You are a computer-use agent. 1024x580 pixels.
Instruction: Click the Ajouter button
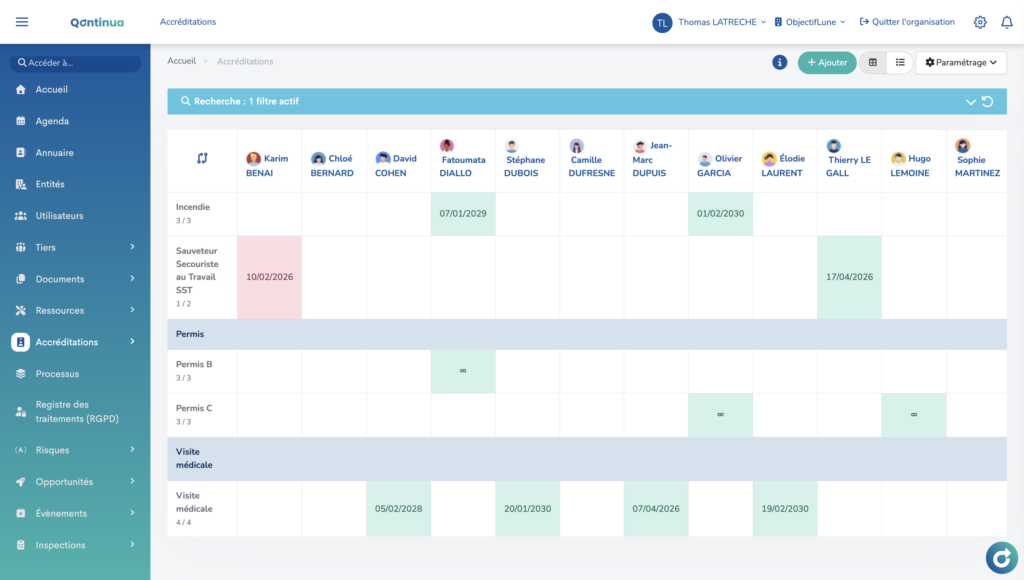(827, 62)
